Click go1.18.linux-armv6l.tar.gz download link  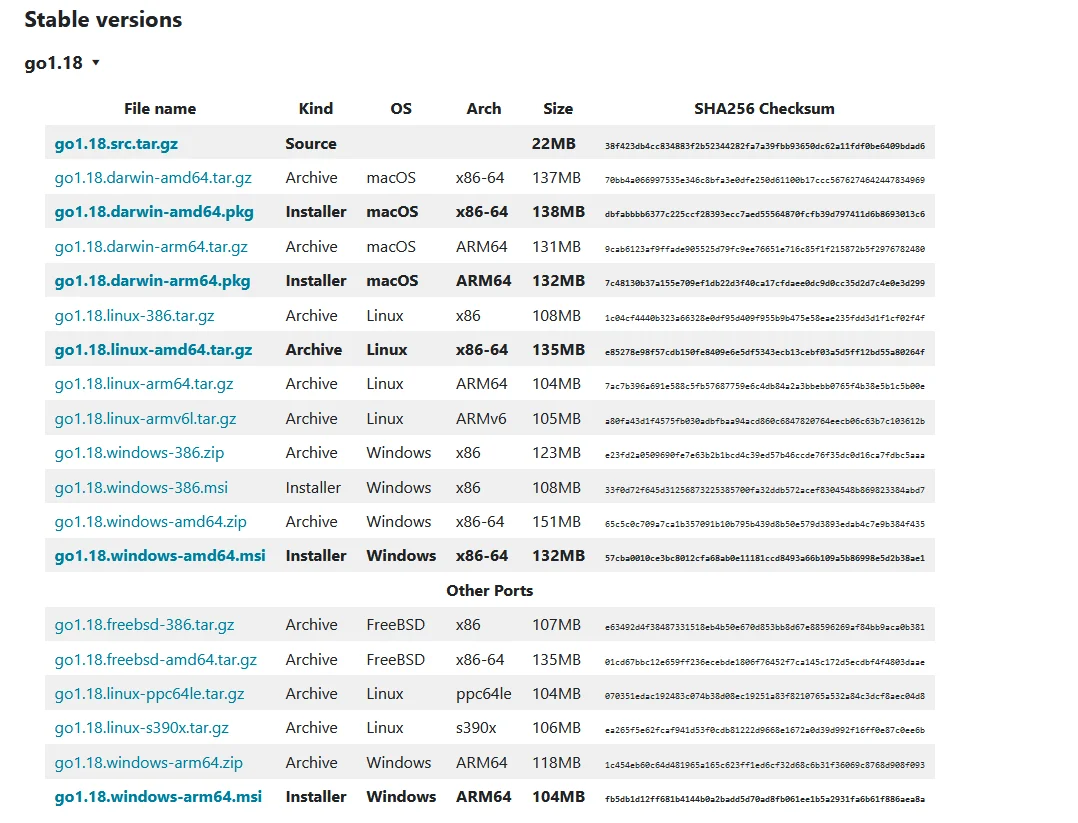pyautogui.click(x=145, y=419)
